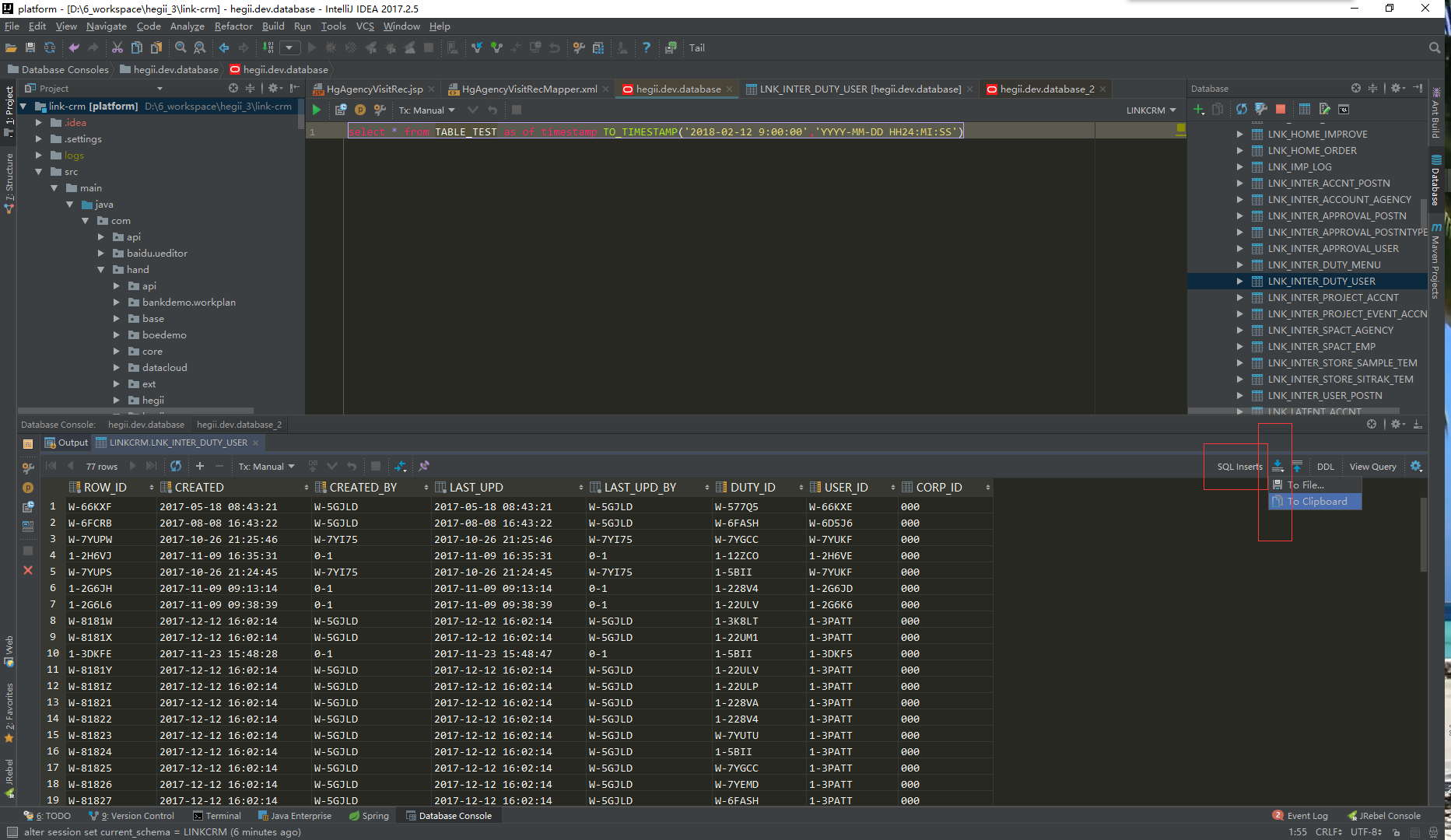
Task: Open the JRebel Console
Action: coord(1384,816)
